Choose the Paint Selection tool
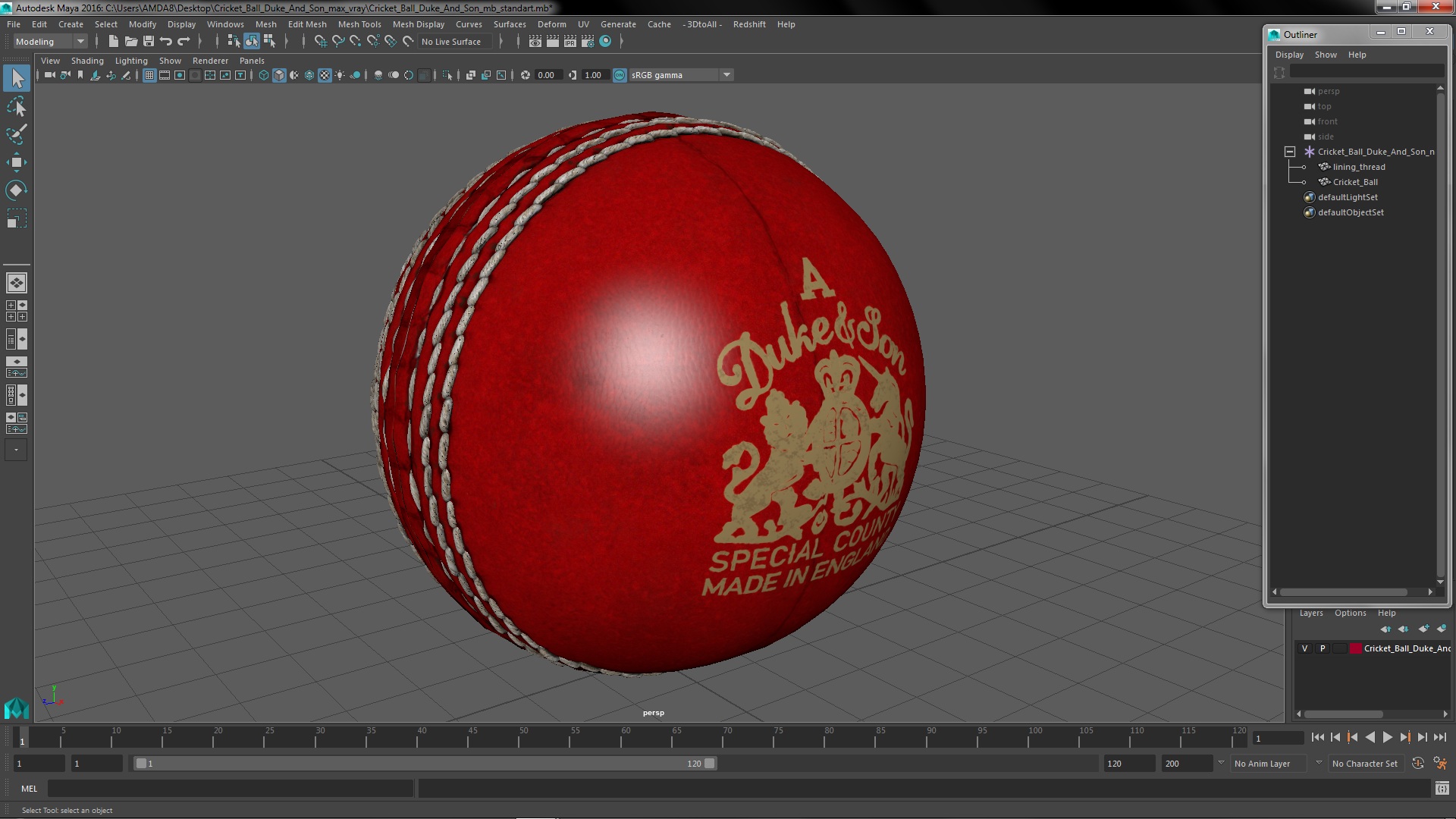This screenshot has height=819, width=1456. [17, 134]
